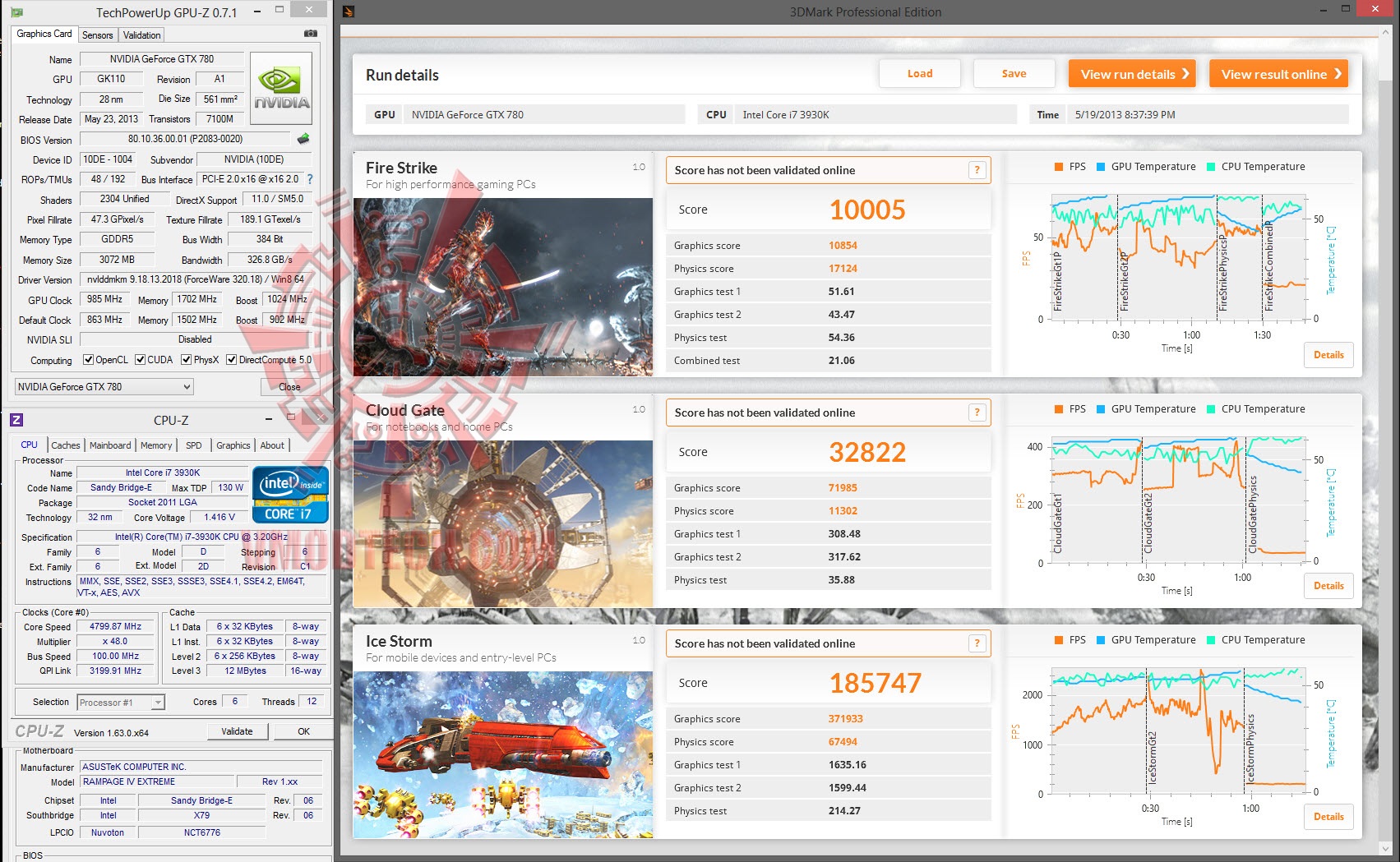This screenshot has width=1400, height=862.
Task: Click the Ice Storm FPS temperature chart
Action: pos(1179,731)
